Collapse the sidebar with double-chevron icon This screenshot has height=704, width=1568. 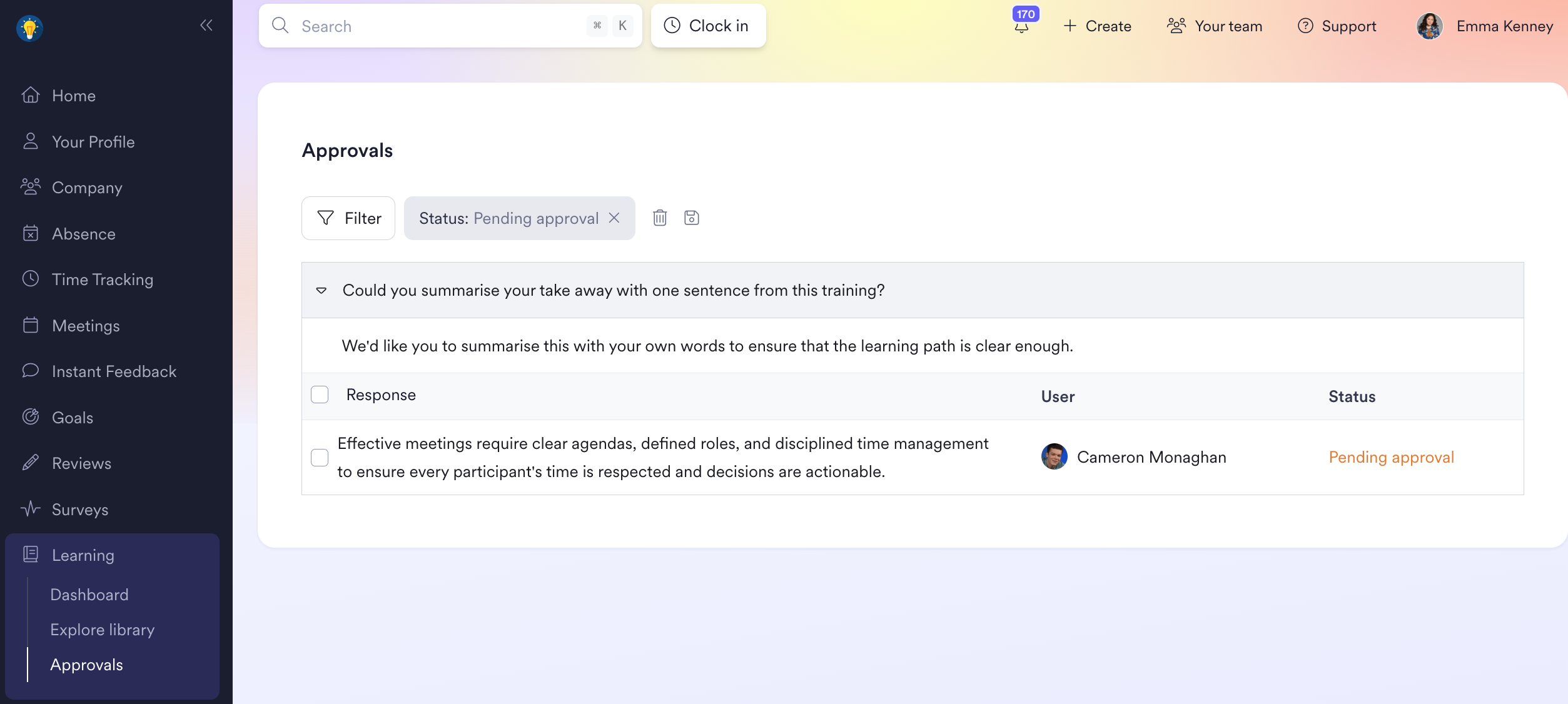click(x=206, y=26)
